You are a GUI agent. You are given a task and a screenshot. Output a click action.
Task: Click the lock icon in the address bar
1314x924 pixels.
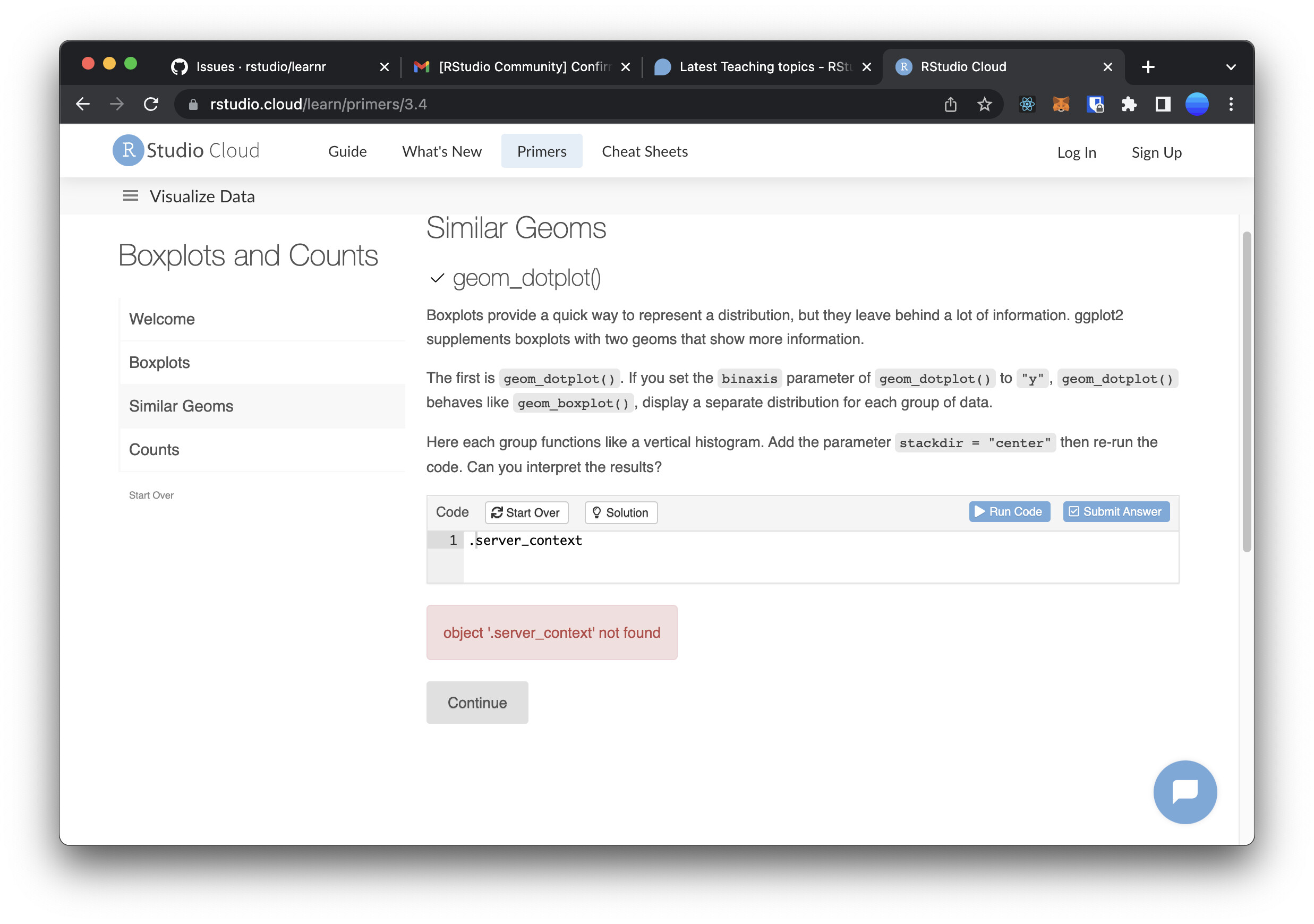(x=193, y=104)
